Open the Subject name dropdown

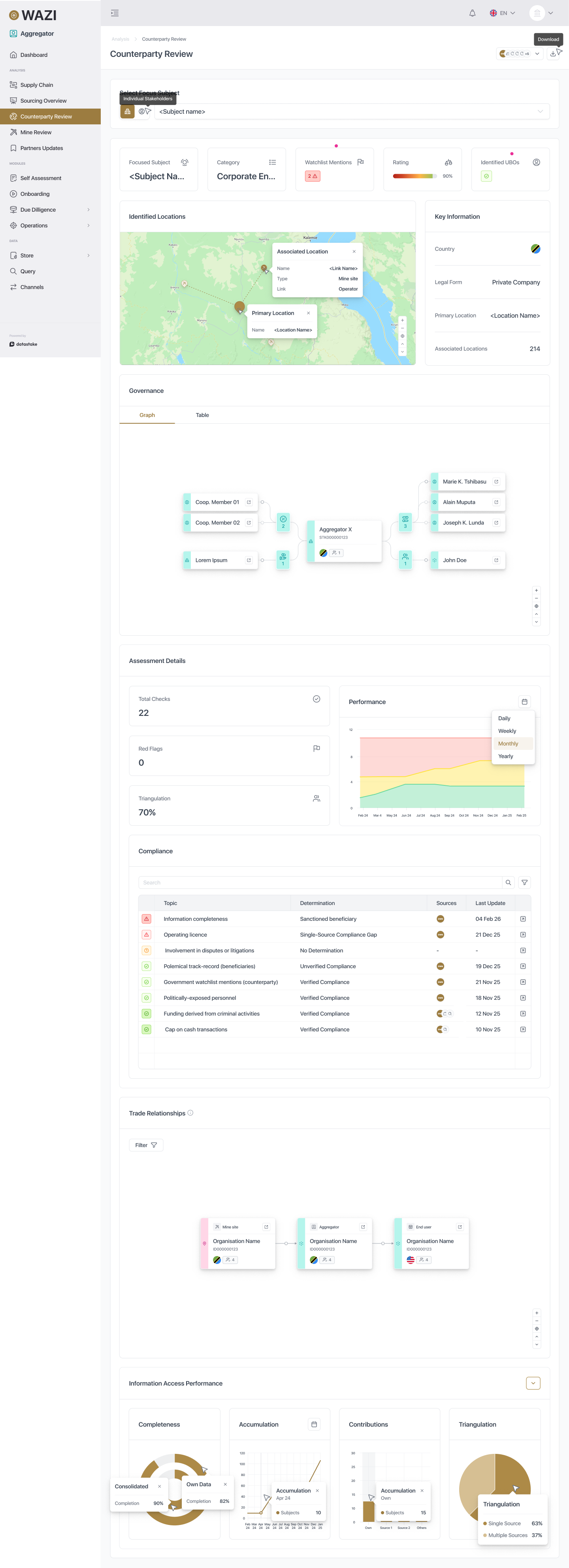(x=352, y=111)
